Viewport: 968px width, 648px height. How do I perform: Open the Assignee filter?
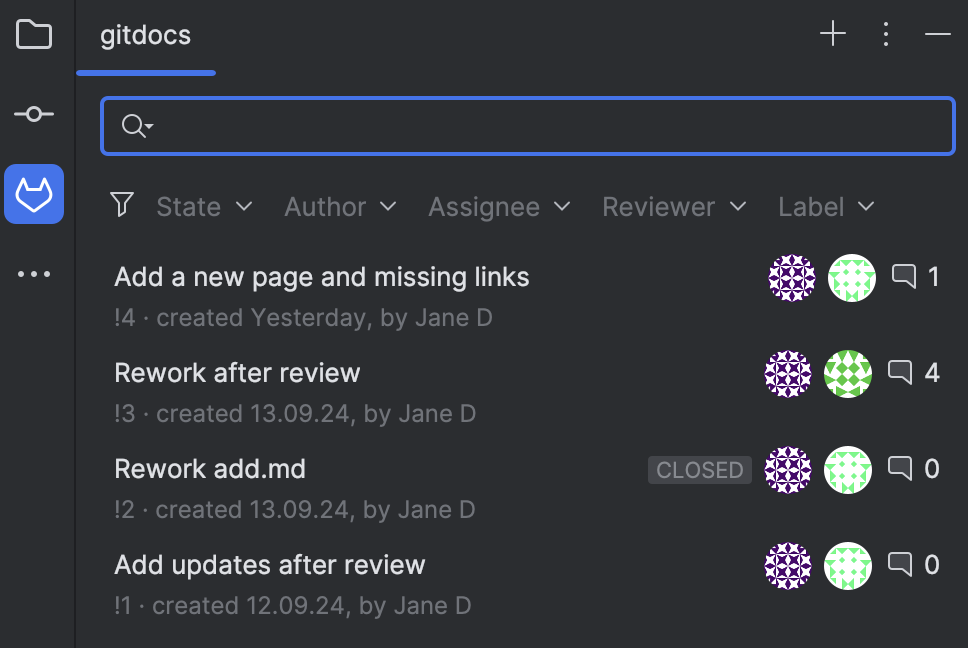point(499,206)
